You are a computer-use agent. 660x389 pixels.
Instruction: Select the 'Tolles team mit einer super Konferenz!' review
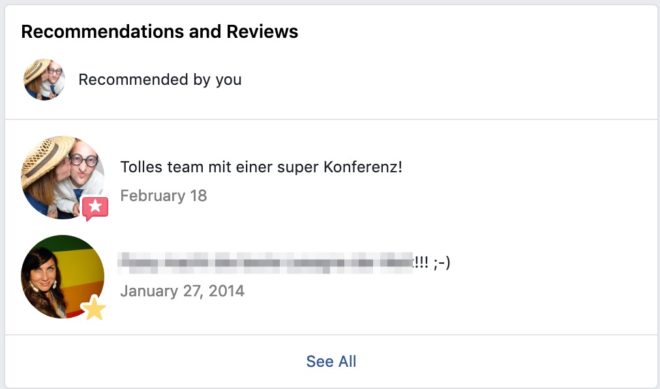coord(261,167)
